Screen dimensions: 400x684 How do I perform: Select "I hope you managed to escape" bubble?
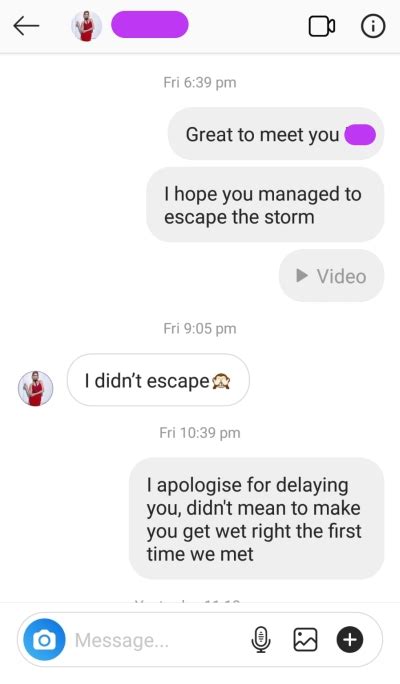point(265,205)
